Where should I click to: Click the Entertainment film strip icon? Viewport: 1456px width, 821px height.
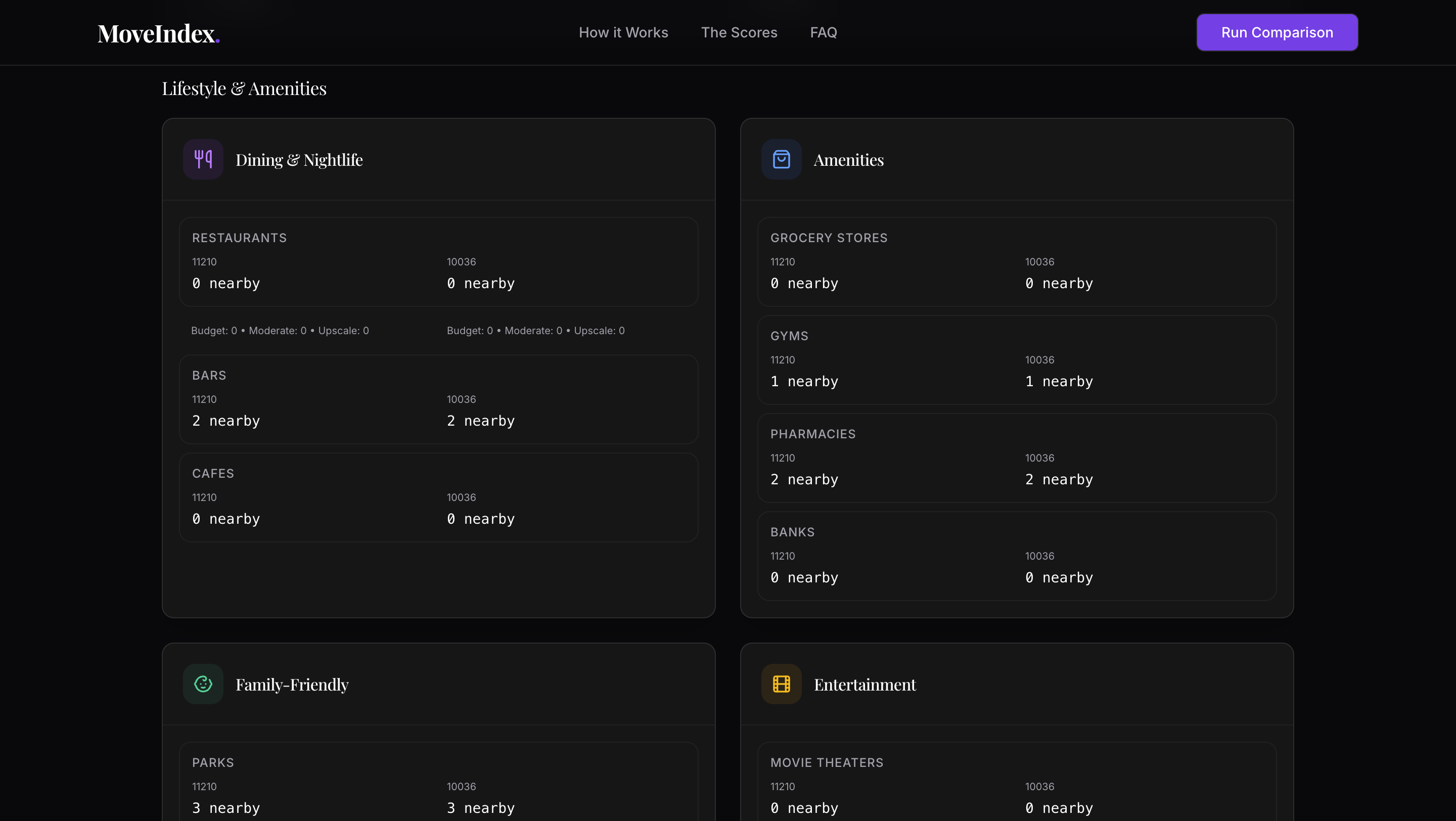pyautogui.click(x=781, y=683)
